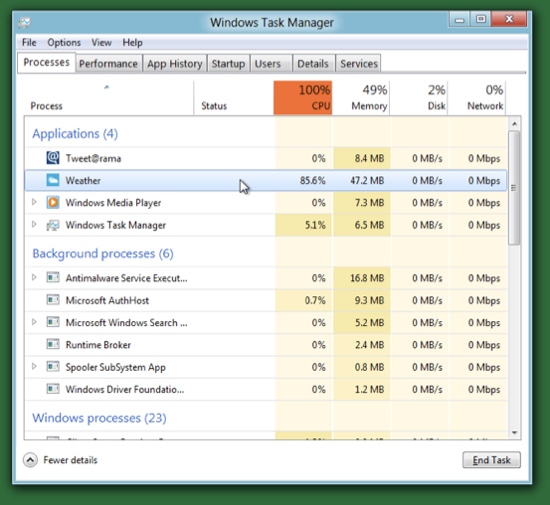Switch to the Services tab
550x505 pixels.
click(x=358, y=63)
